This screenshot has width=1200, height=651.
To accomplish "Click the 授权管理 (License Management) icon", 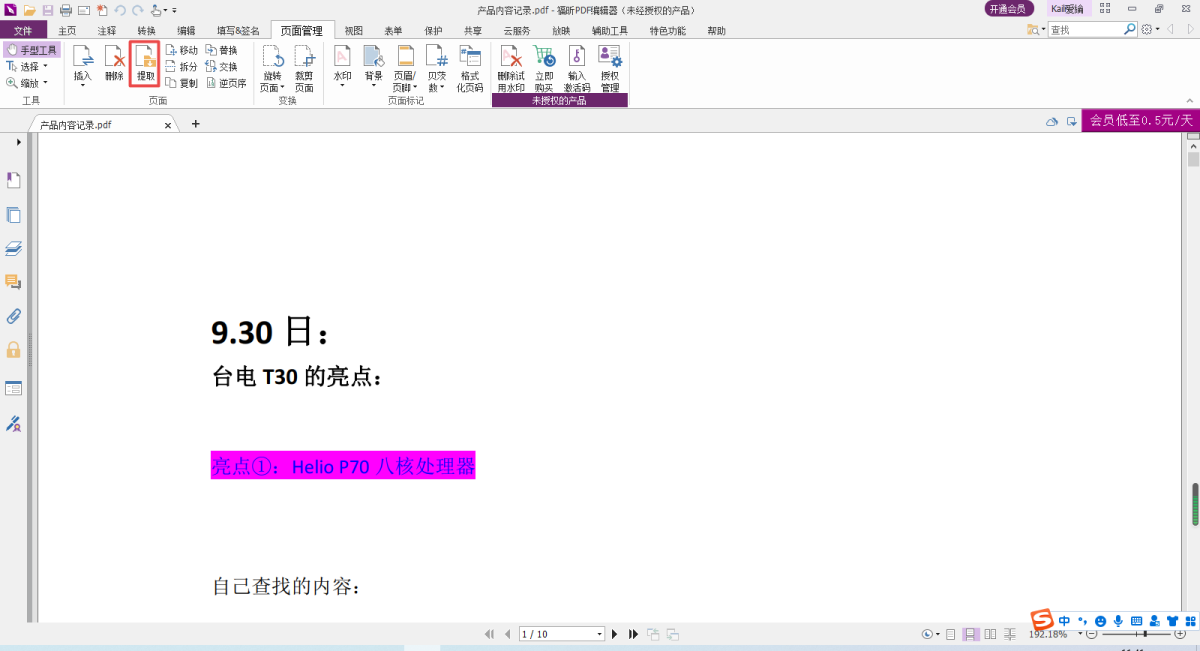I will pyautogui.click(x=609, y=69).
